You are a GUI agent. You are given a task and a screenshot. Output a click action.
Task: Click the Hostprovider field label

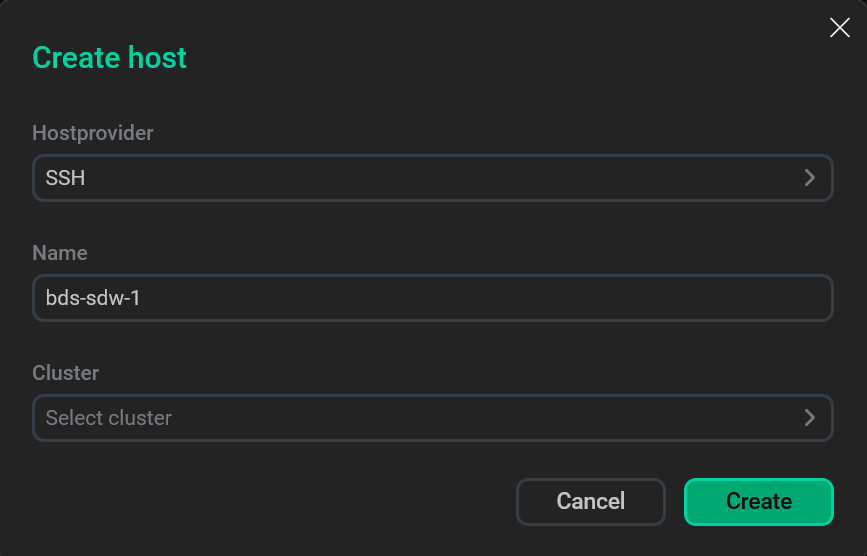click(x=93, y=133)
